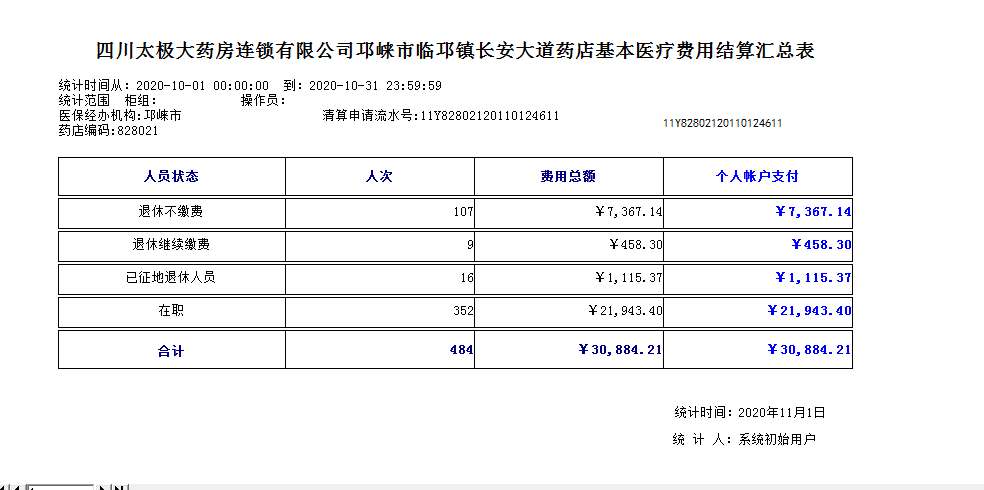Click the 统计时间:2020年11月1日 line
The image size is (984, 490).
[x=749, y=413]
